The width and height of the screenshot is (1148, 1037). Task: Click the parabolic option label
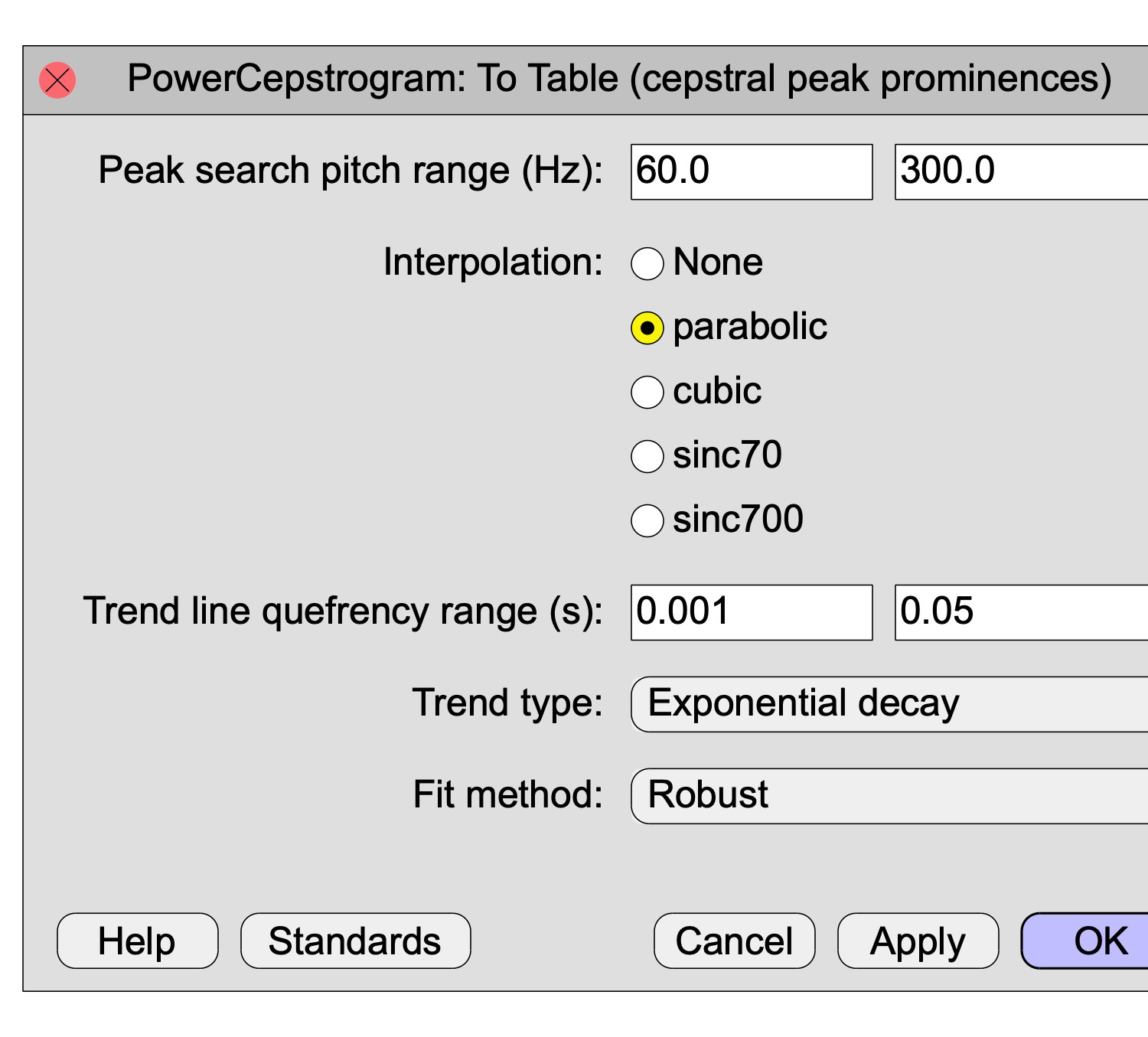click(750, 327)
